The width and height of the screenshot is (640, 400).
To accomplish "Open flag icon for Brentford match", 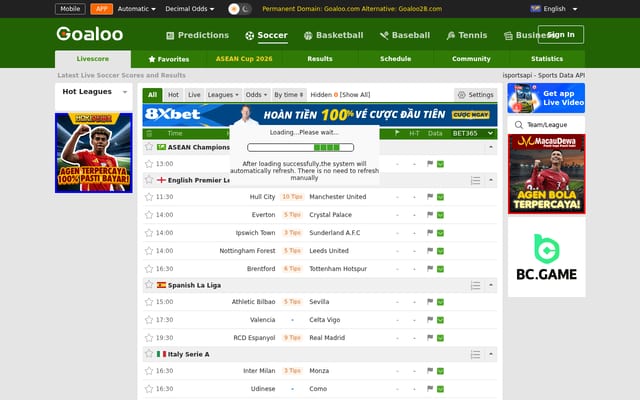I will point(430,269).
